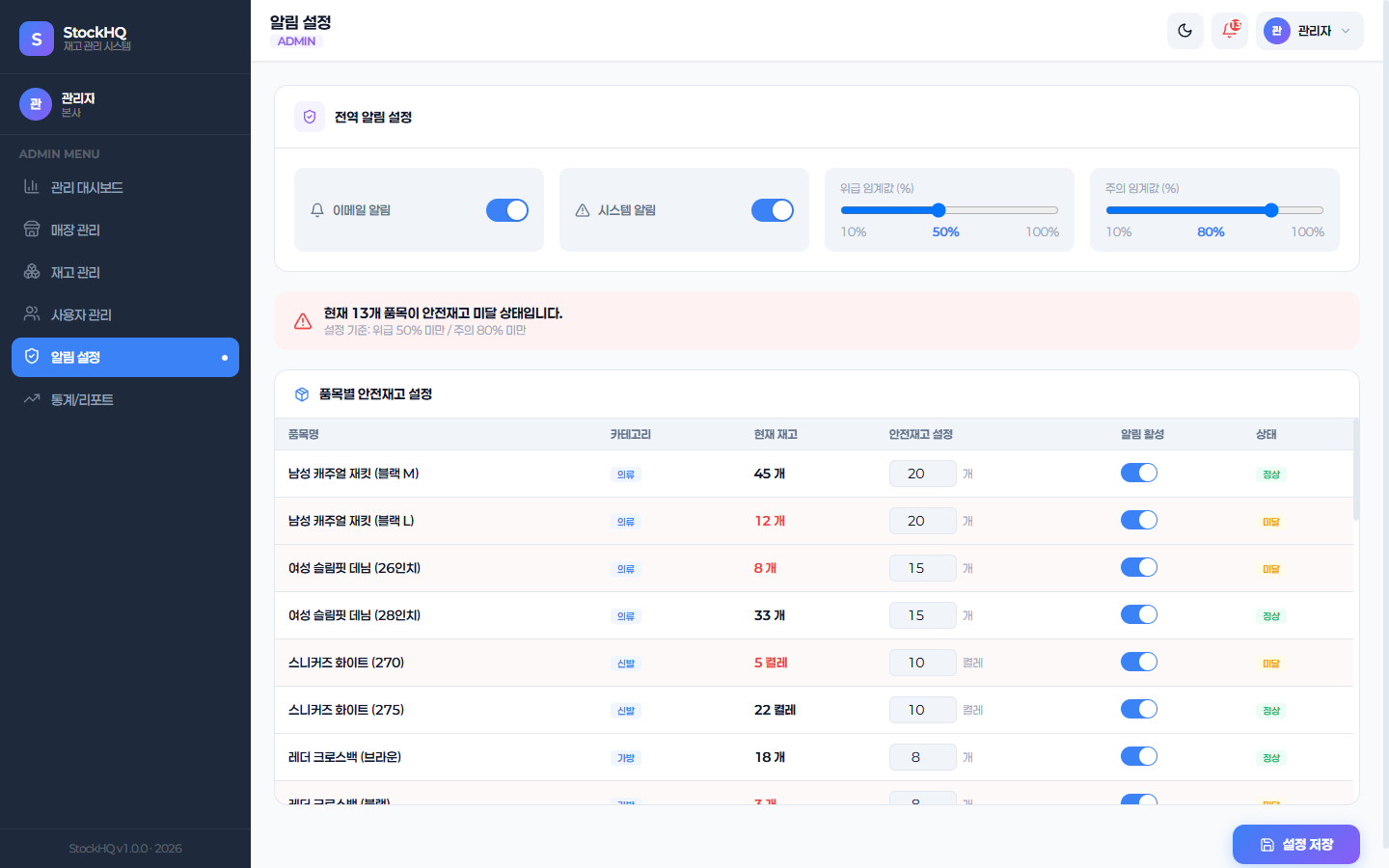Toggle alert for 스니커즈 화이트 (270)
The image size is (1389, 868).
[x=1139, y=662]
